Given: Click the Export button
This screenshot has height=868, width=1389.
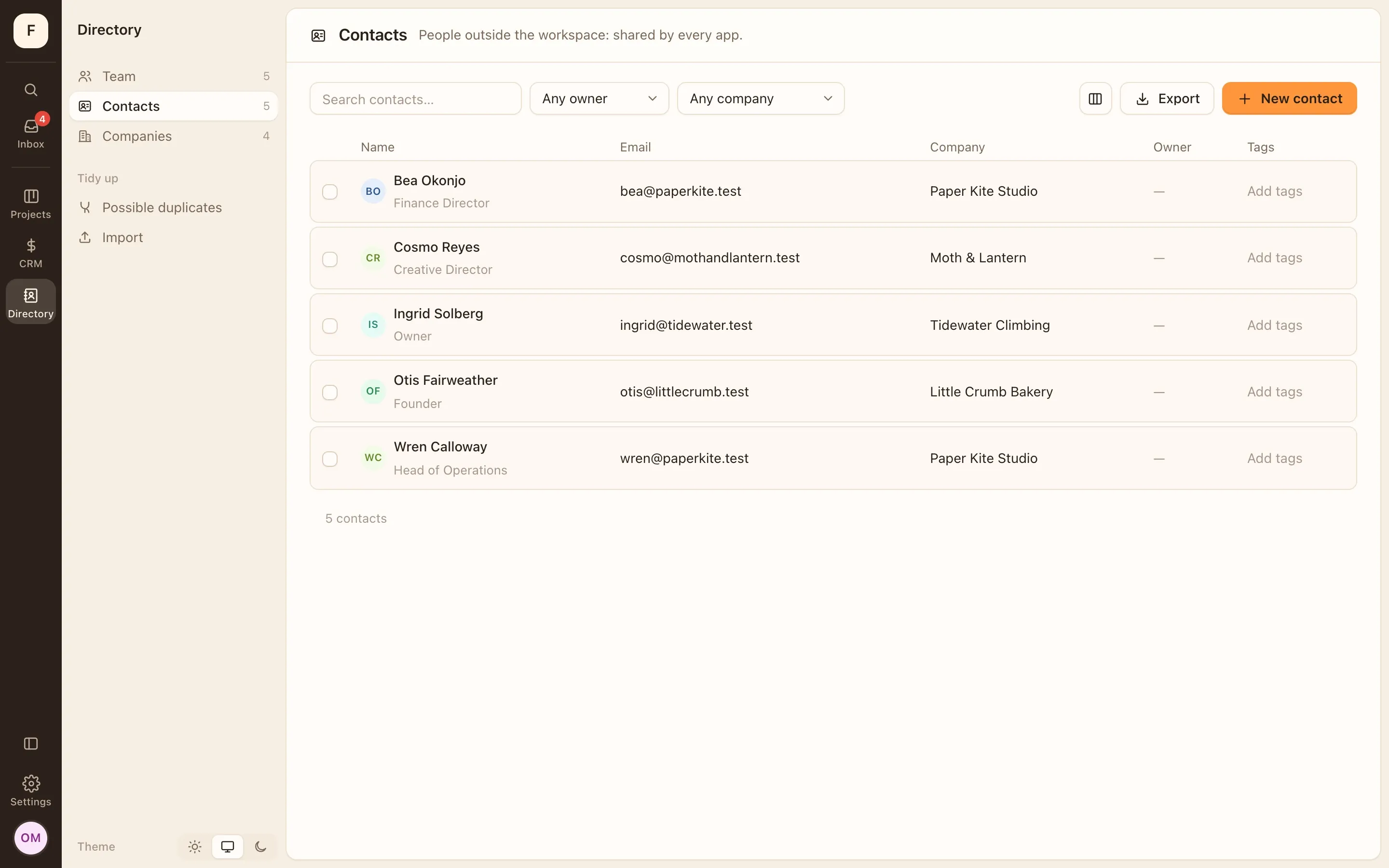Looking at the screenshot, I should [x=1166, y=99].
